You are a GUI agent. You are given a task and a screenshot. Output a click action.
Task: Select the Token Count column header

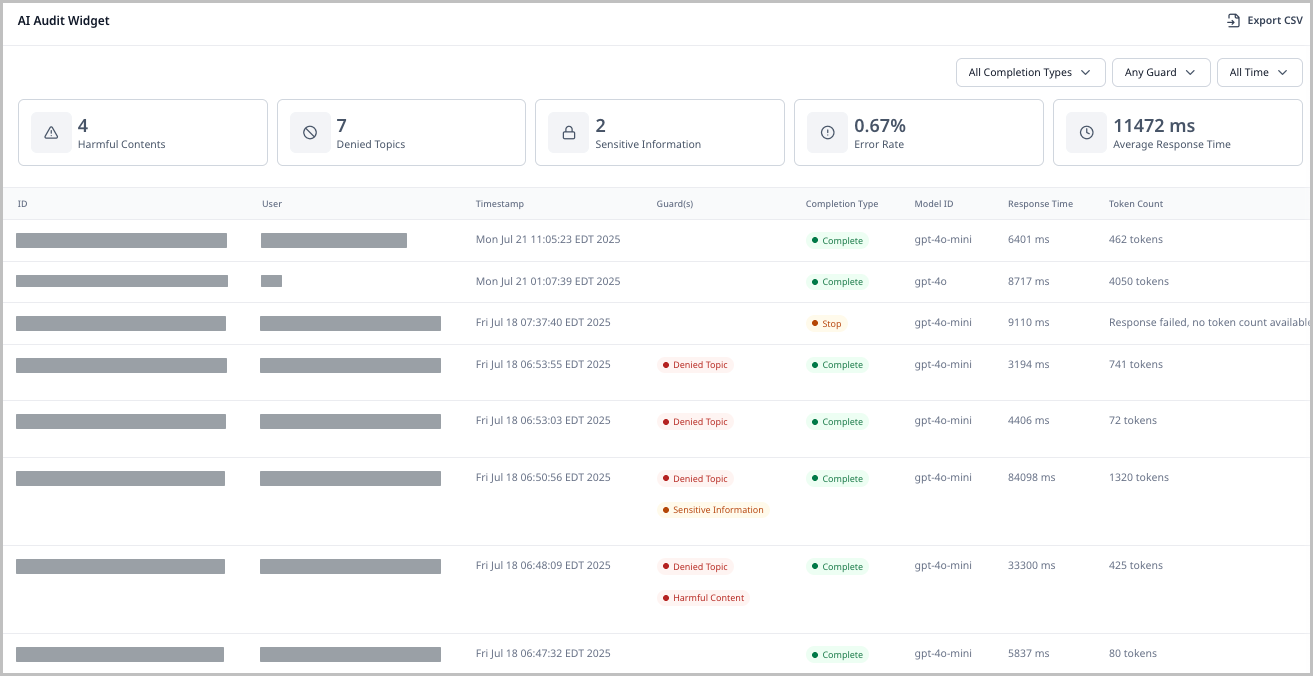tap(1135, 204)
